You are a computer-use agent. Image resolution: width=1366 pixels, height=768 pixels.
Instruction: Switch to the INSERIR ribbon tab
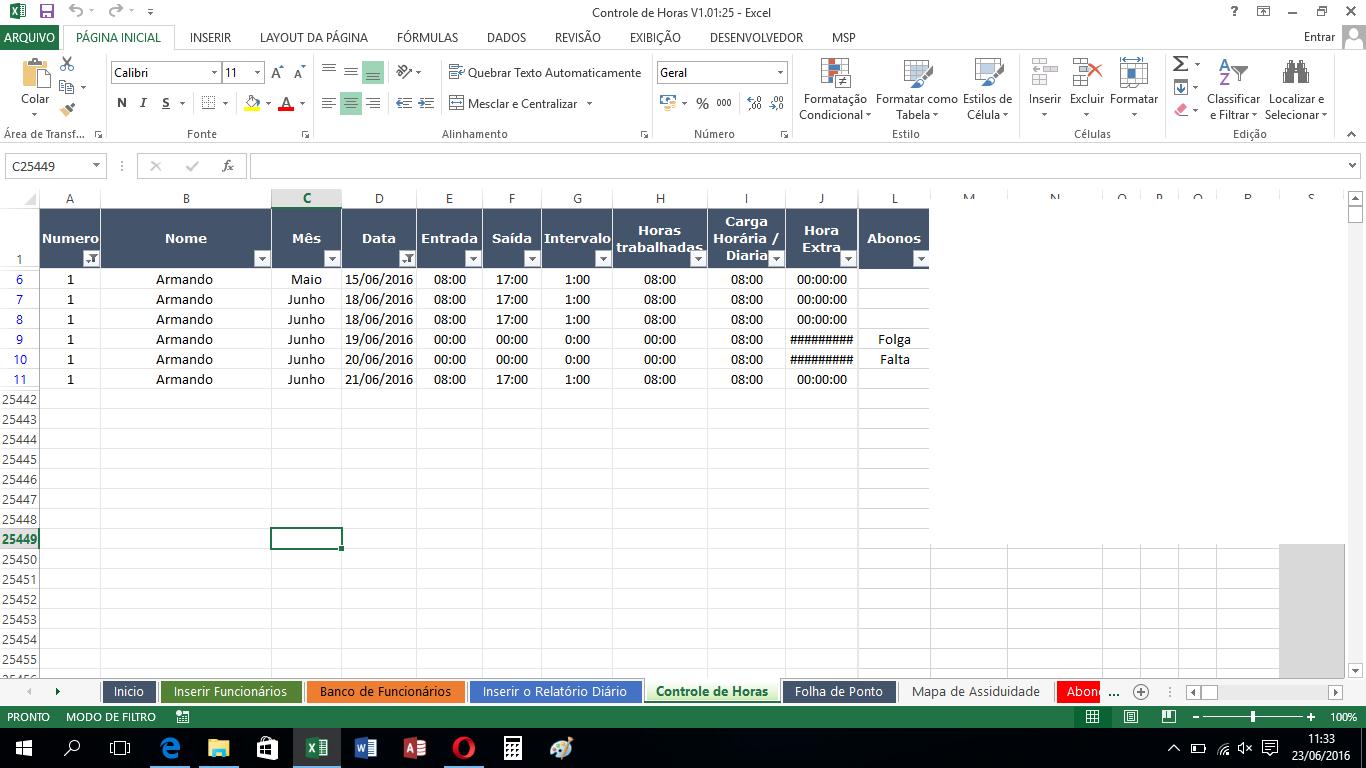pyautogui.click(x=210, y=37)
